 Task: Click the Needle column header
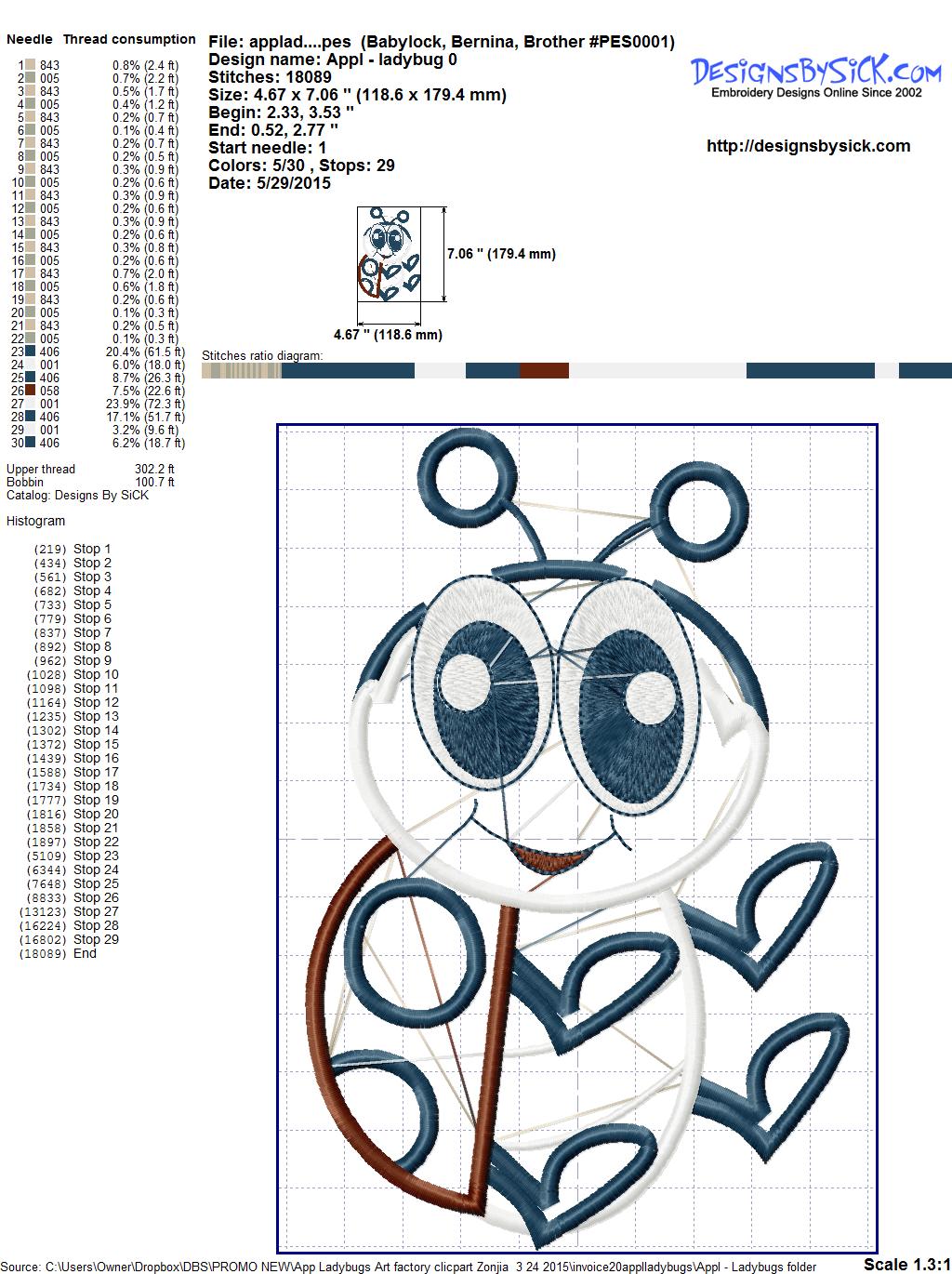(30, 39)
